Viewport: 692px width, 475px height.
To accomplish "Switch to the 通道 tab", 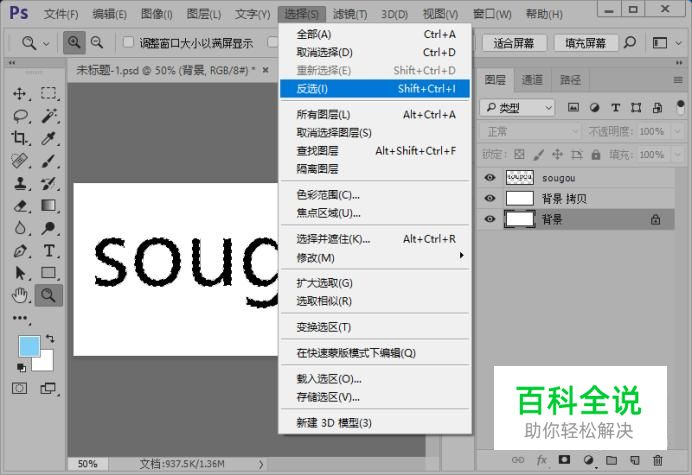I will [532, 80].
